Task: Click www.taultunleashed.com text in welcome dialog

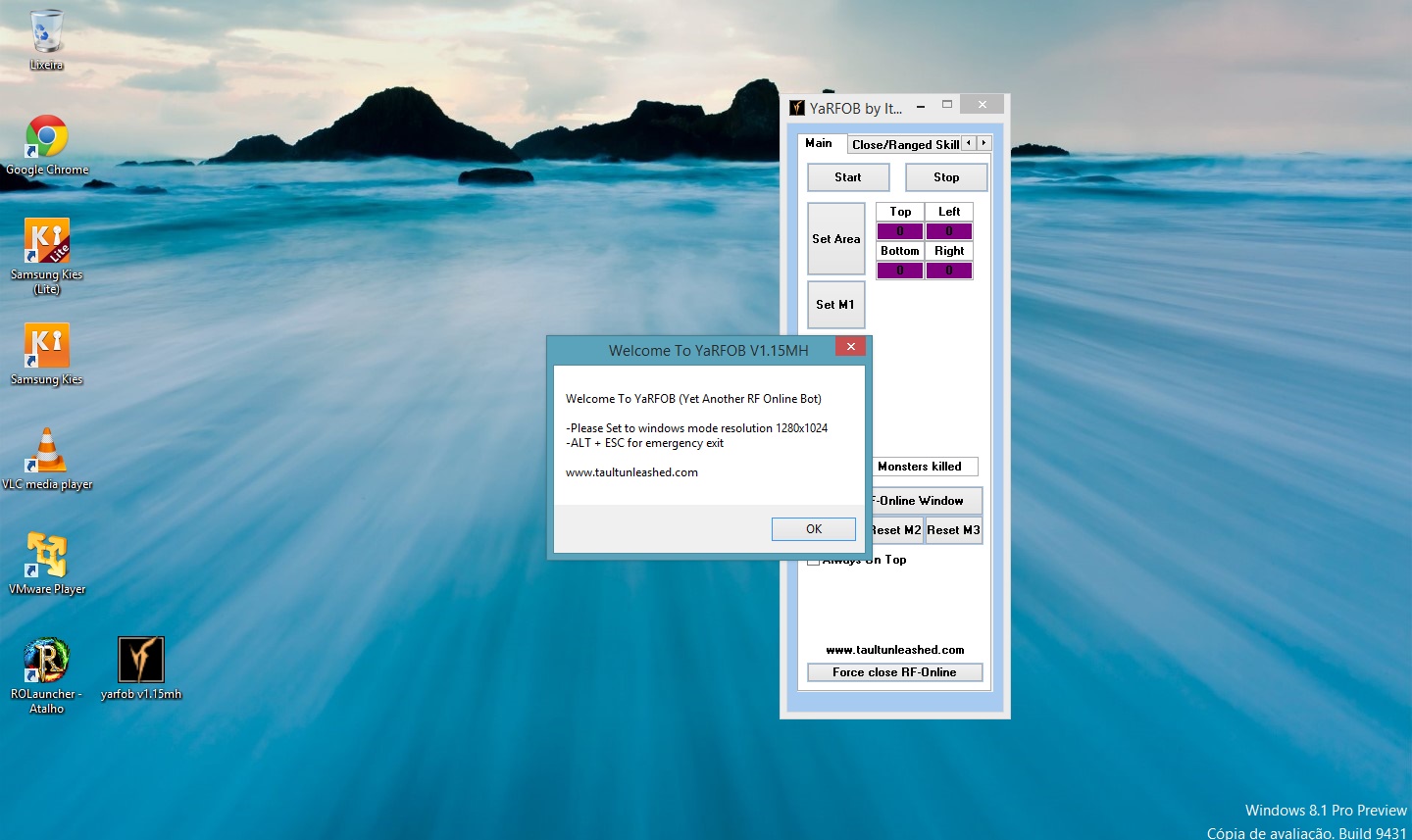Action: tap(631, 472)
